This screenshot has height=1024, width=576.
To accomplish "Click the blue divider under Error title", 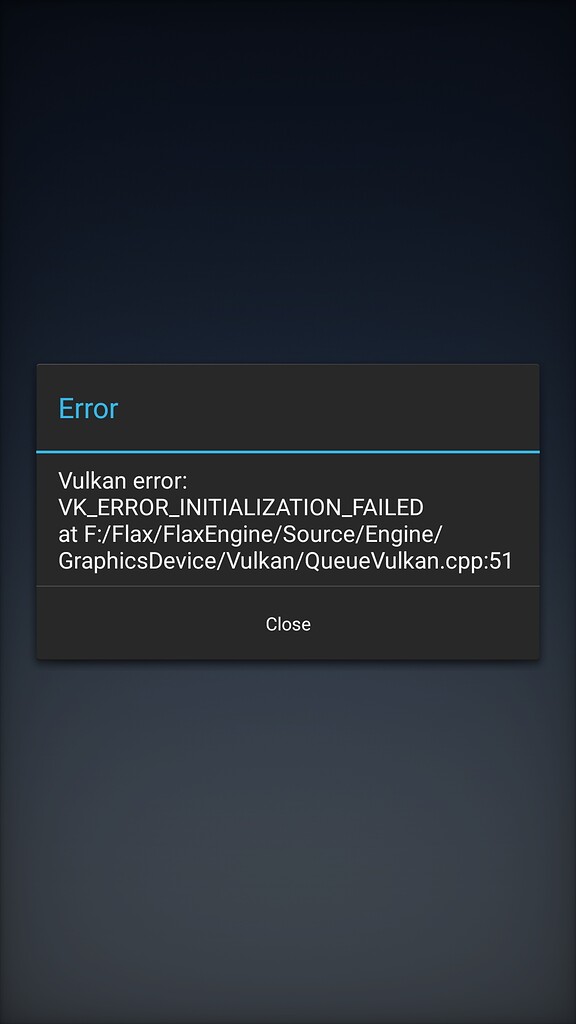I will point(288,451).
